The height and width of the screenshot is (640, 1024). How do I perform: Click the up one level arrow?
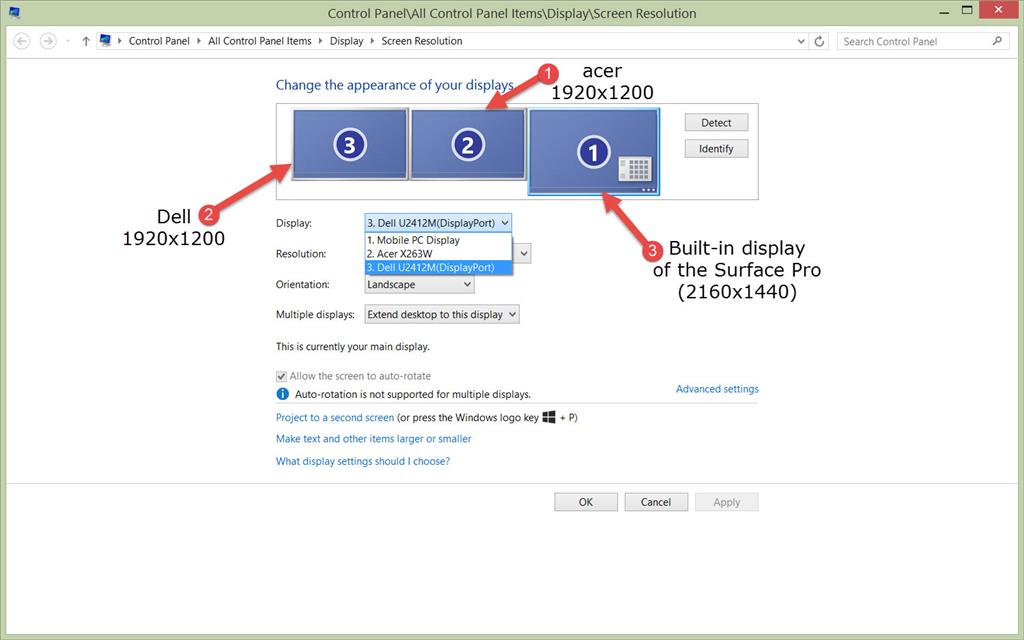[x=85, y=40]
